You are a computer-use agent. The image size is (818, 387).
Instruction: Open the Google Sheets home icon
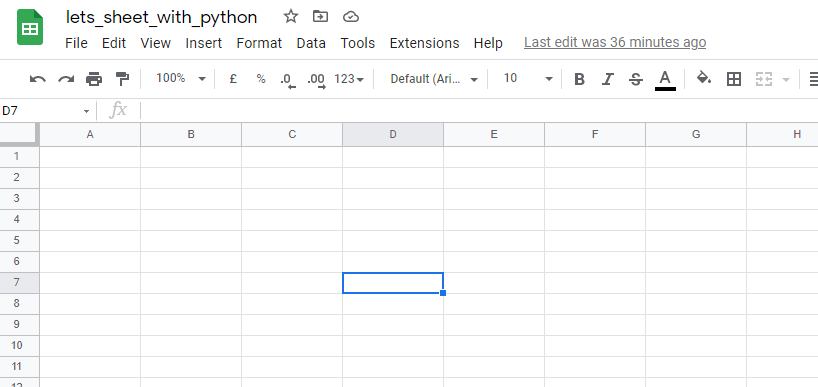pyautogui.click(x=30, y=27)
